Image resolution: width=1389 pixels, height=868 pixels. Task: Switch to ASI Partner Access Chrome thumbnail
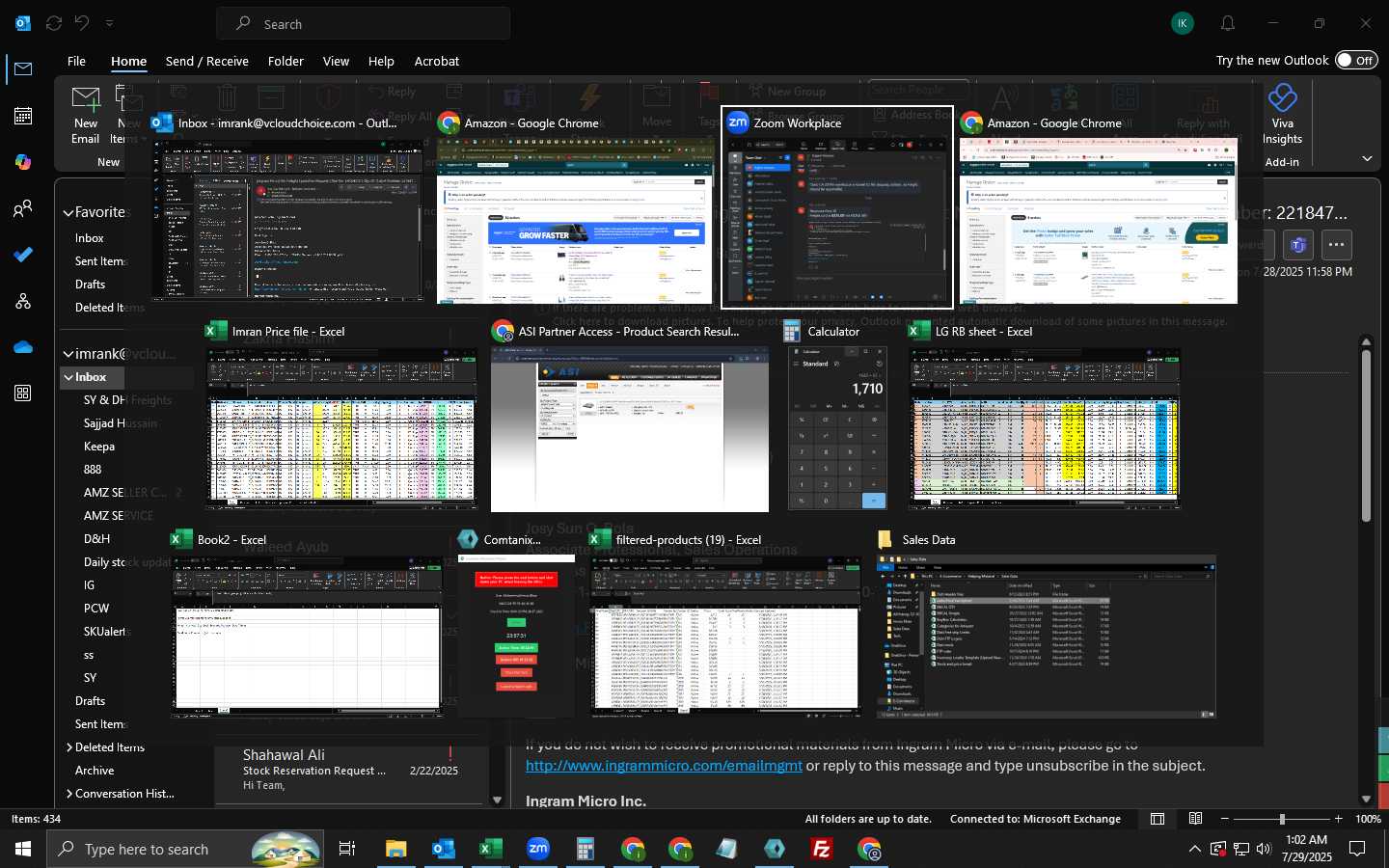coord(630,417)
